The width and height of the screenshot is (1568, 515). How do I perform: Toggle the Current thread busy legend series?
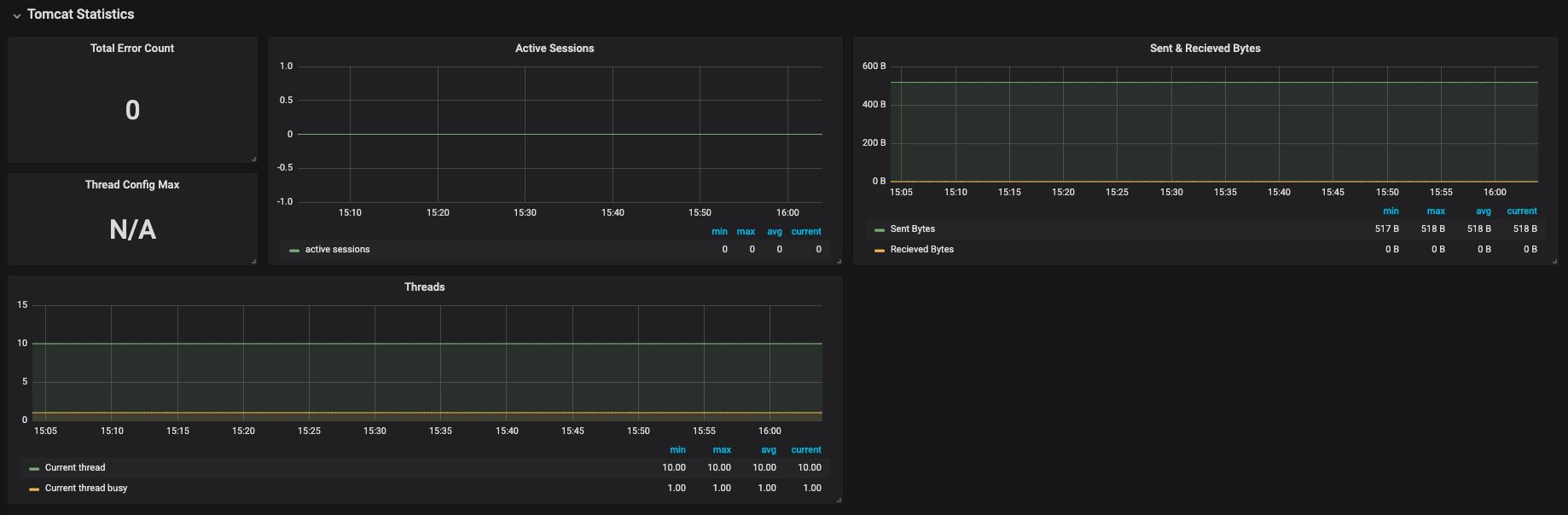click(x=86, y=489)
